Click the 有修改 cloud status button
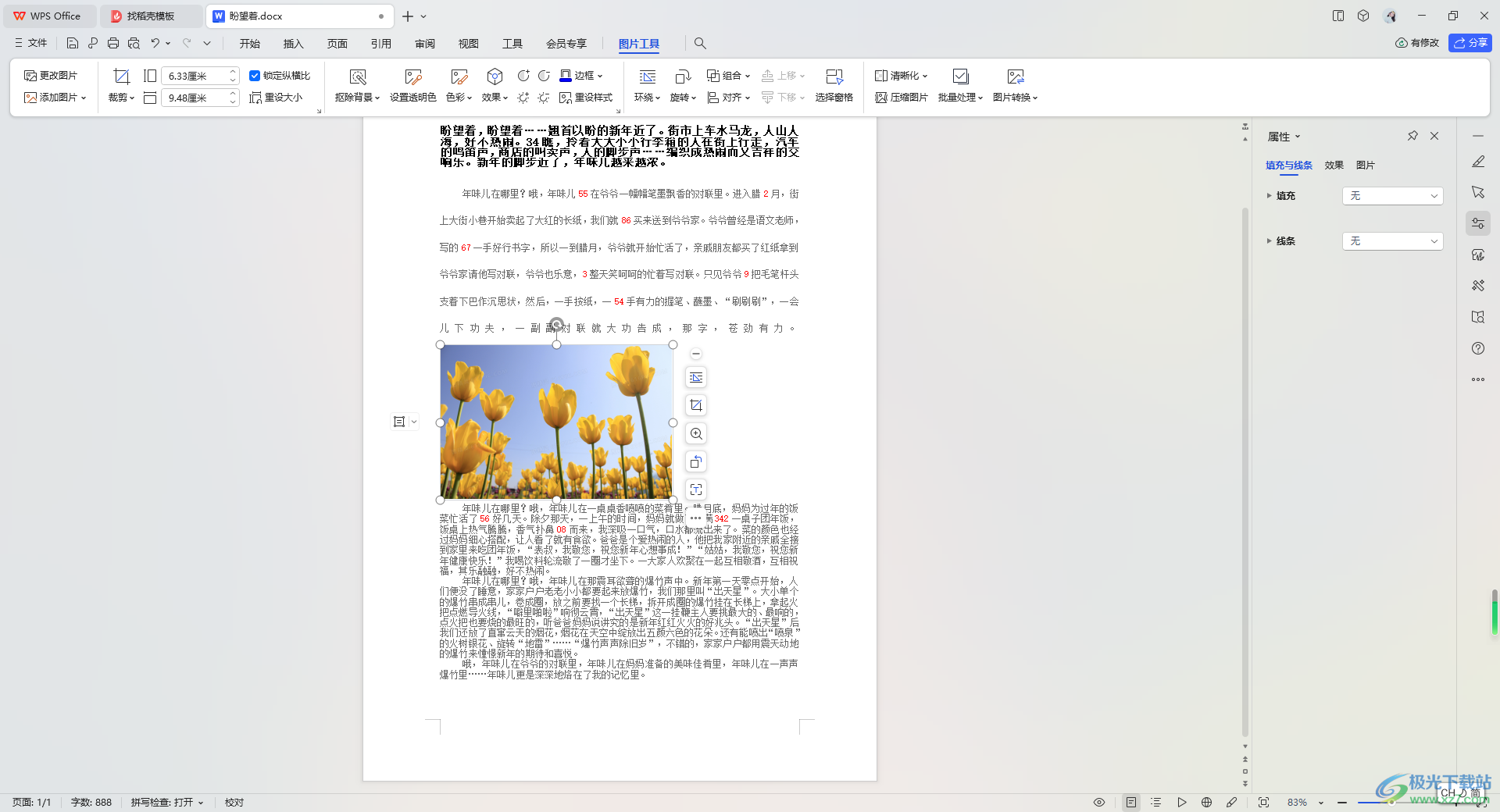 click(1417, 43)
